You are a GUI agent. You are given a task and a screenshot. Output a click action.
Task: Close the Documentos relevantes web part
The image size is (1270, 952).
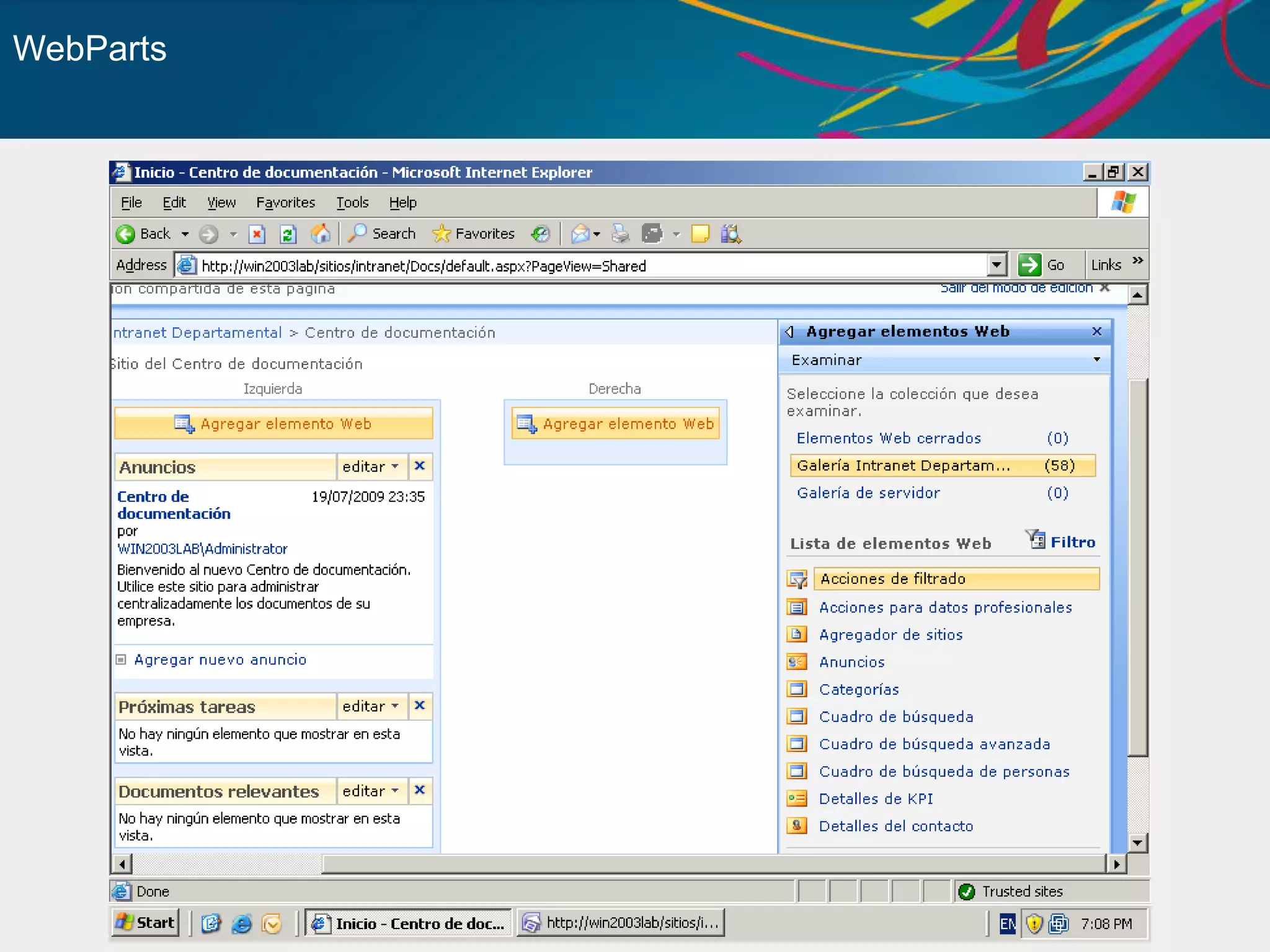(420, 790)
